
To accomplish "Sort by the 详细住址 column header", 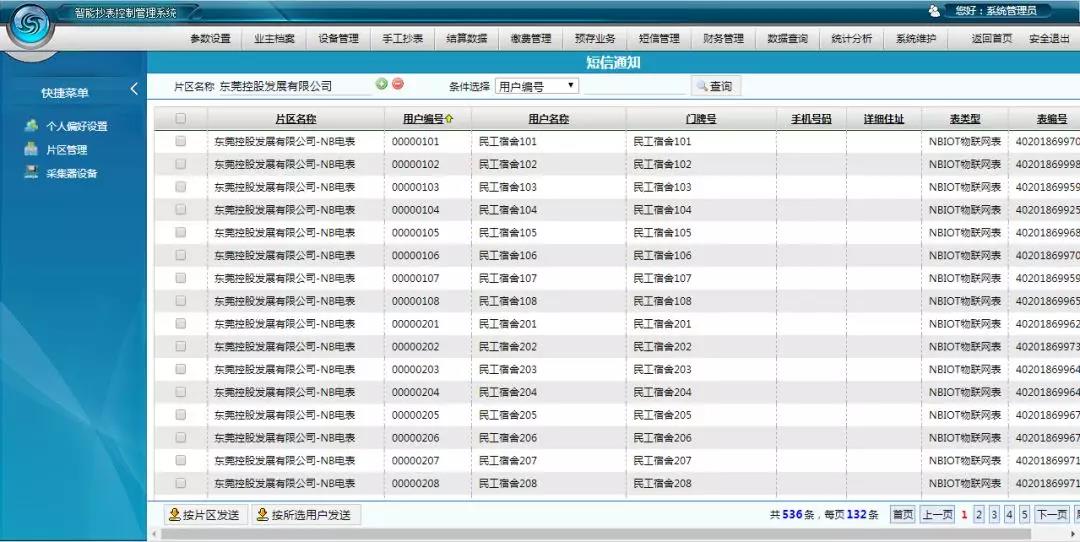I will pyautogui.click(x=884, y=119).
